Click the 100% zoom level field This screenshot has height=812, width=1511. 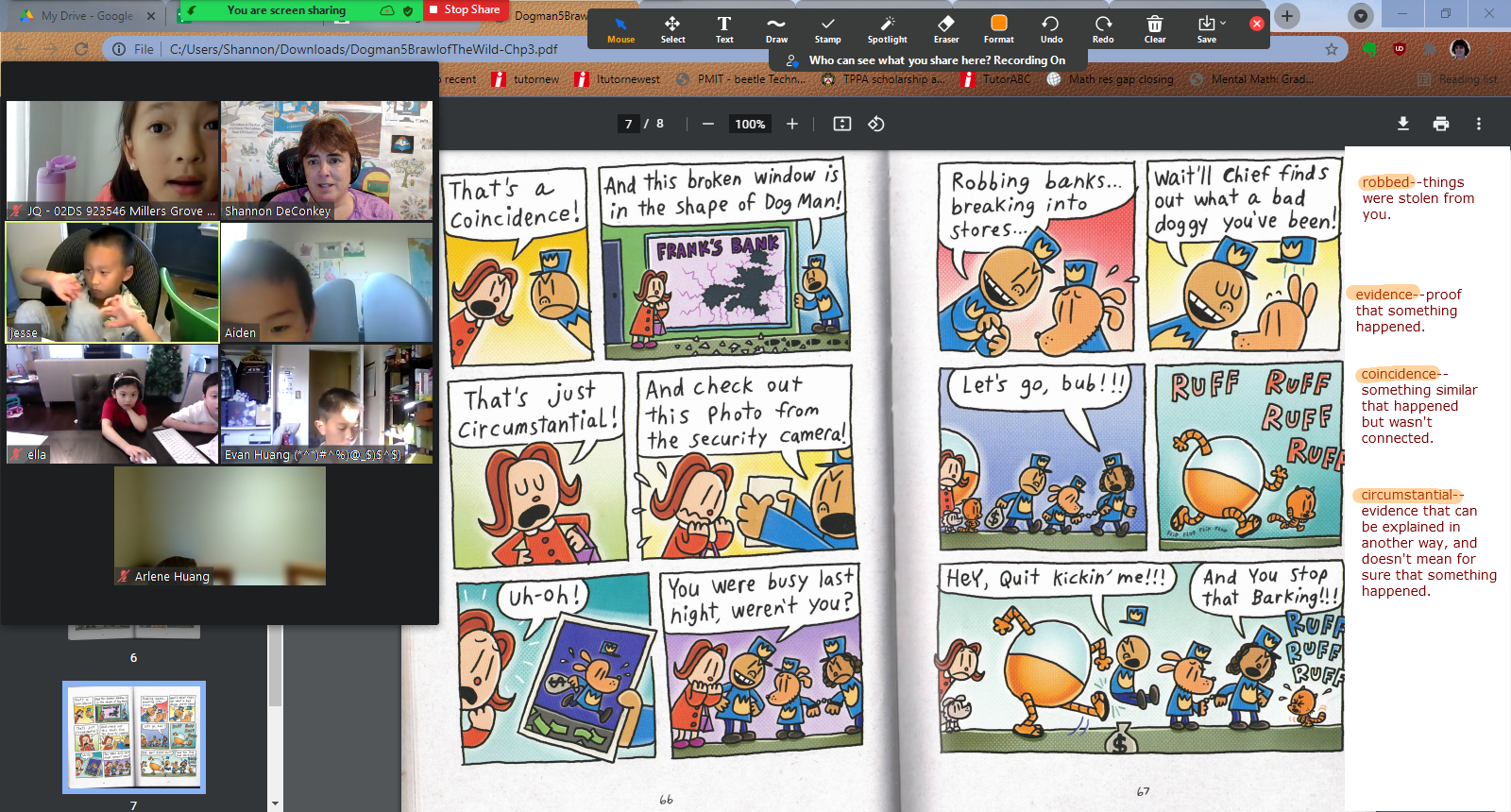(750, 124)
